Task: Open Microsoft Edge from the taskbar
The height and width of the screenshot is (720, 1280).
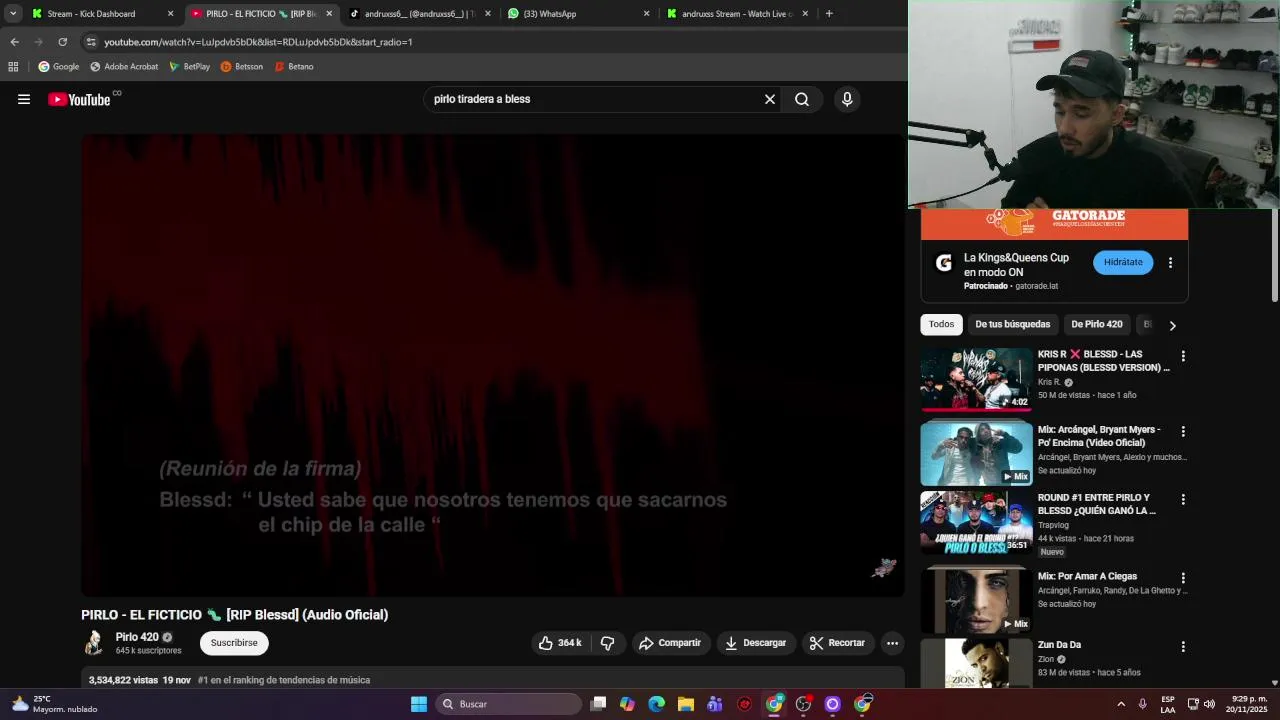Action: (656, 704)
